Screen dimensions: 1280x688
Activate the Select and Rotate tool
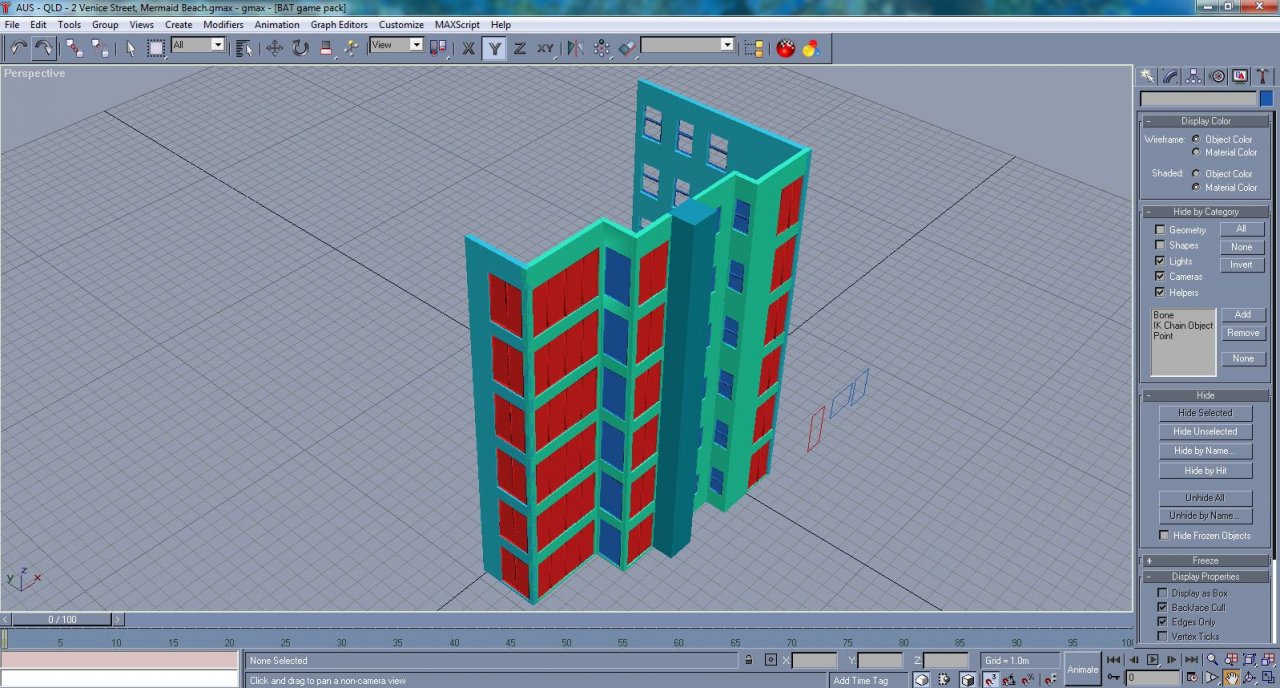300,47
